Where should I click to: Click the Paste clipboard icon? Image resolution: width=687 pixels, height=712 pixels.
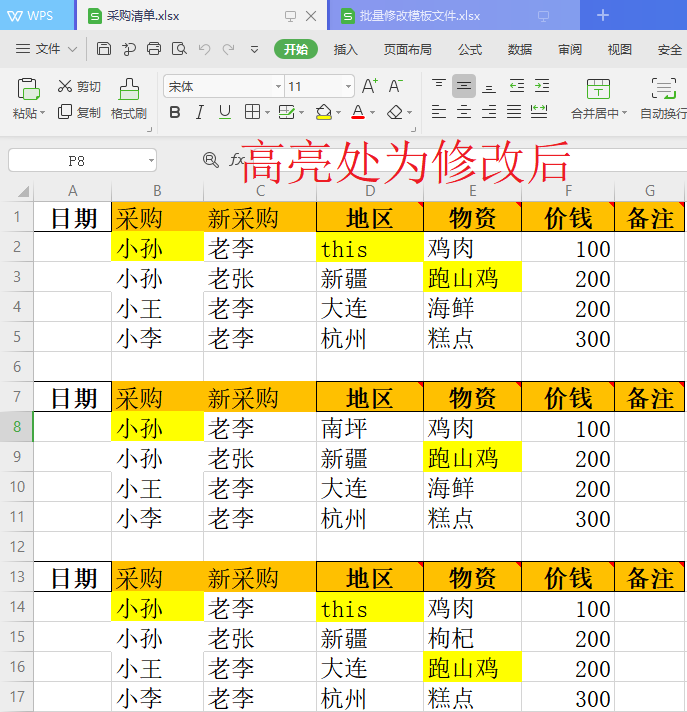click(29, 89)
